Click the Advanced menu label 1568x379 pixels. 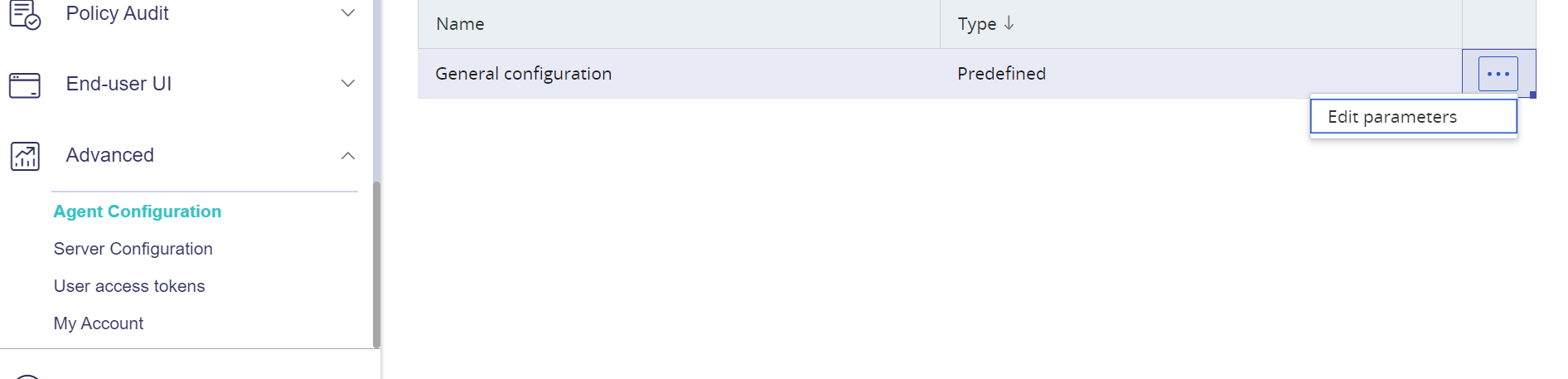(x=110, y=155)
